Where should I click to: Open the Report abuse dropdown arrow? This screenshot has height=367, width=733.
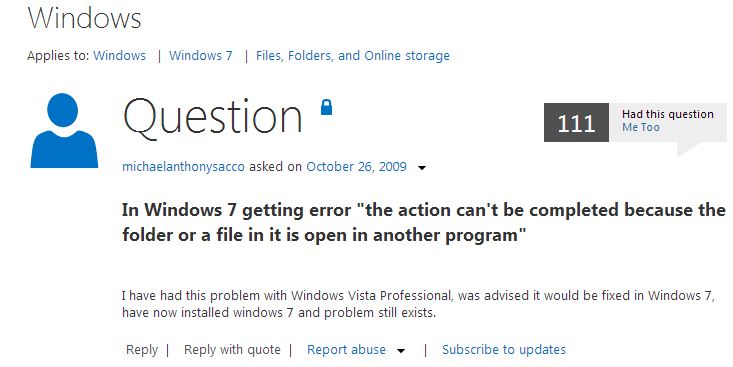tap(401, 351)
